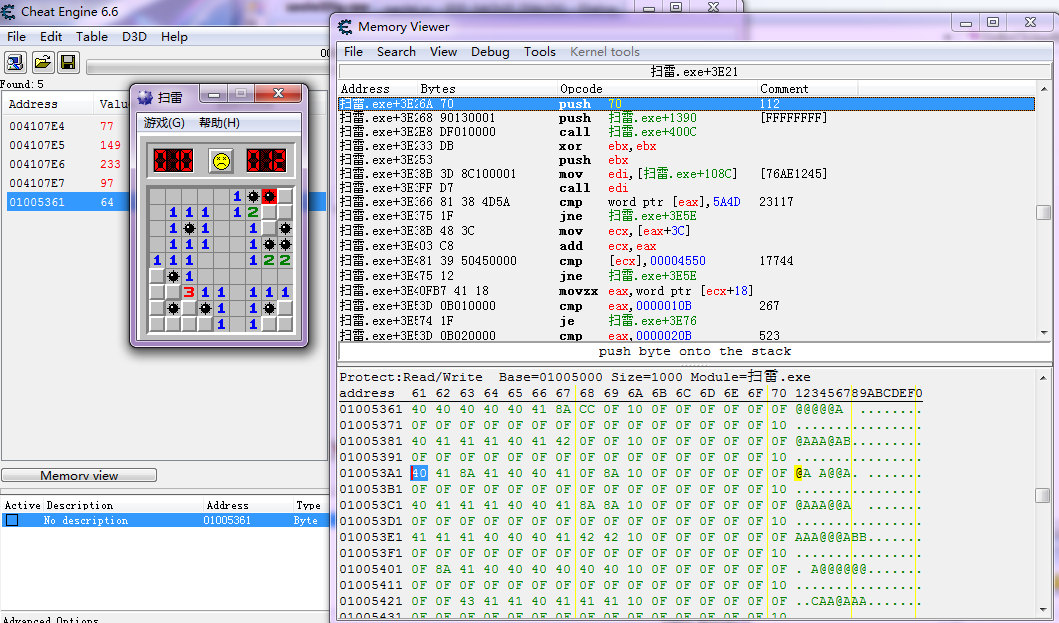1059x623 pixels.
Task: Open the Table menu in Cheat Engine
Action: (92, 36)
